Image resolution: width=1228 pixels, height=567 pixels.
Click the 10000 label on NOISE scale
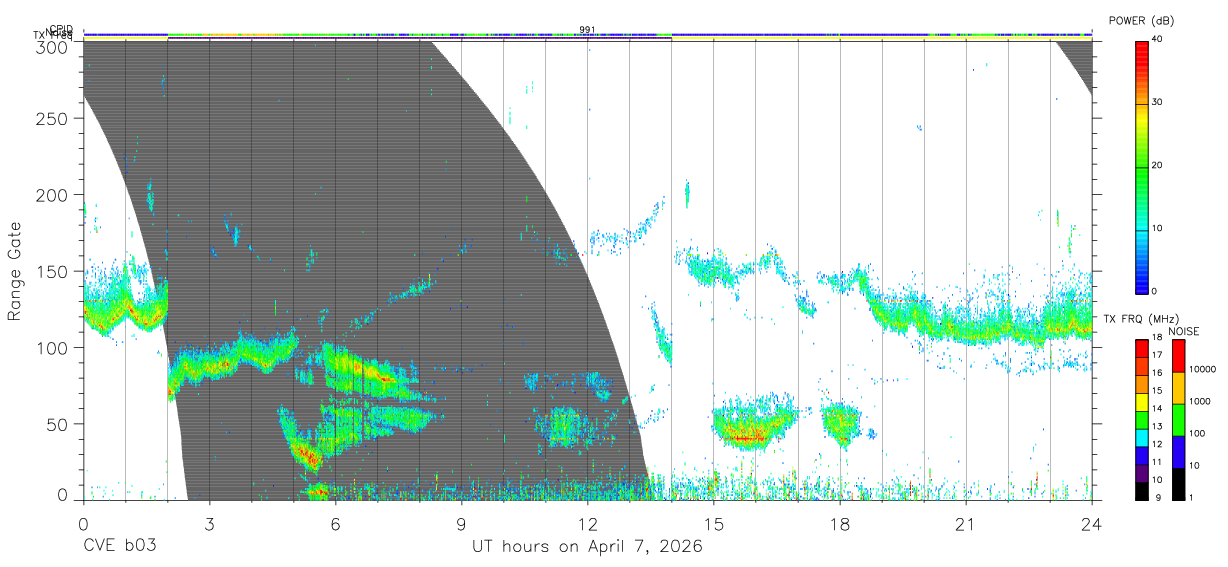tap(1203, 369)
